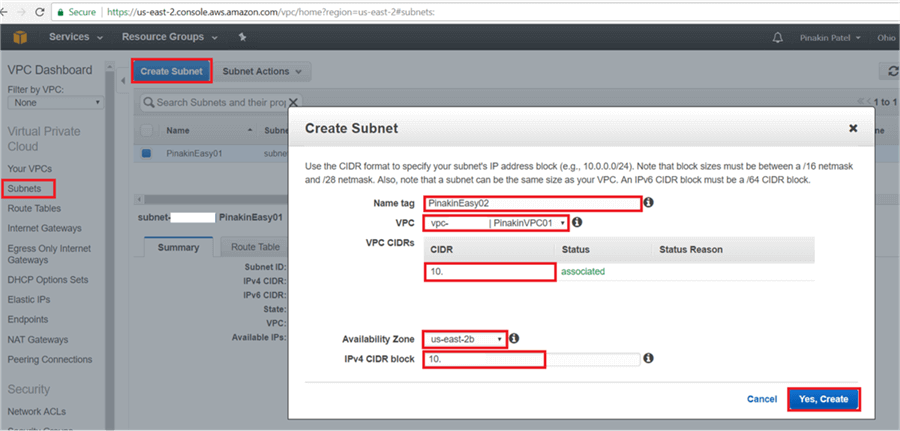Click the sidebar vertical scrollbar
The image size is (900, 431).
[x=110, y=247]
